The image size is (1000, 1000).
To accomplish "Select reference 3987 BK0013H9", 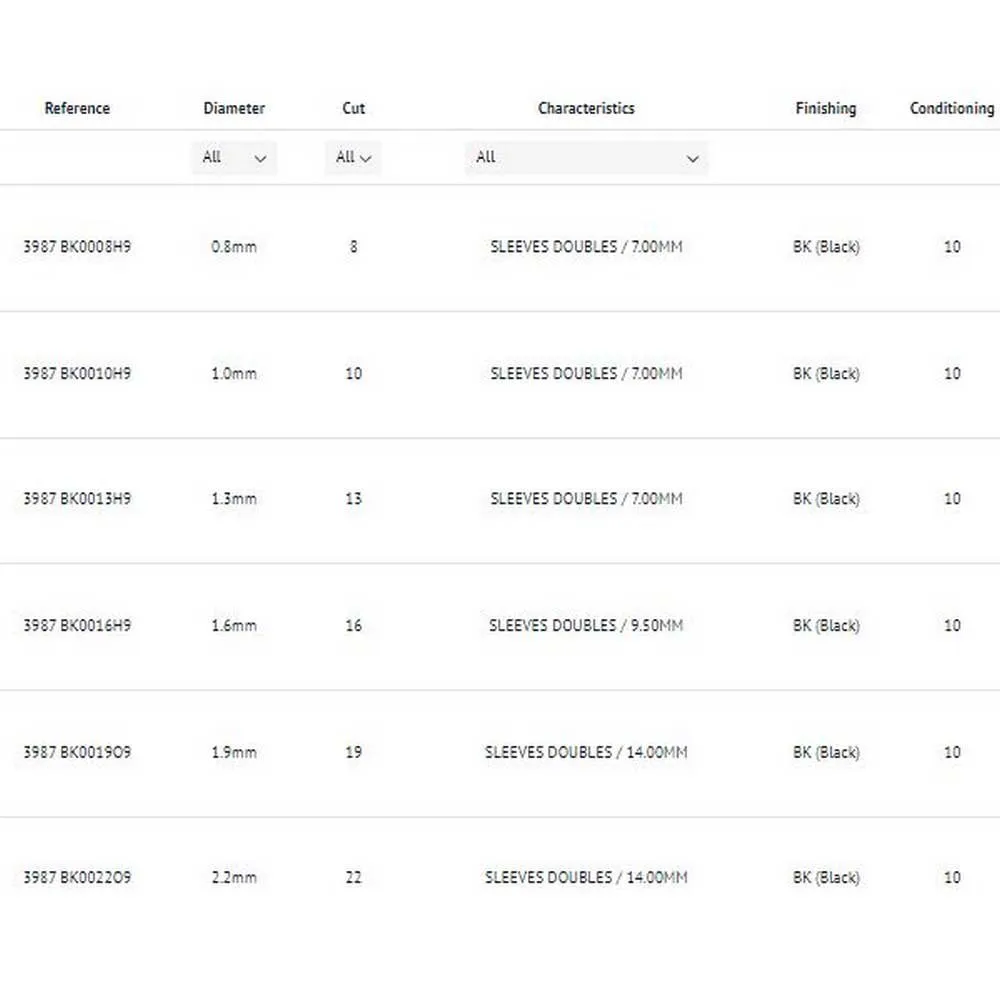I will (x=77, y=498).
